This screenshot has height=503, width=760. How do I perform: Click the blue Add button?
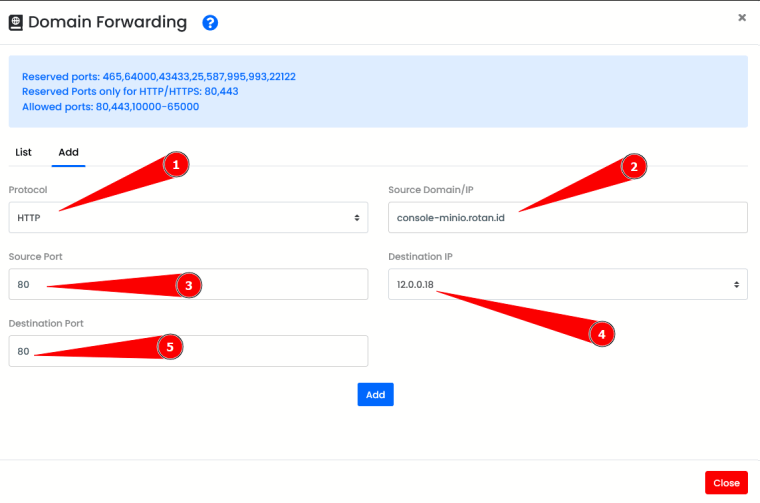[x=376, y=394]
